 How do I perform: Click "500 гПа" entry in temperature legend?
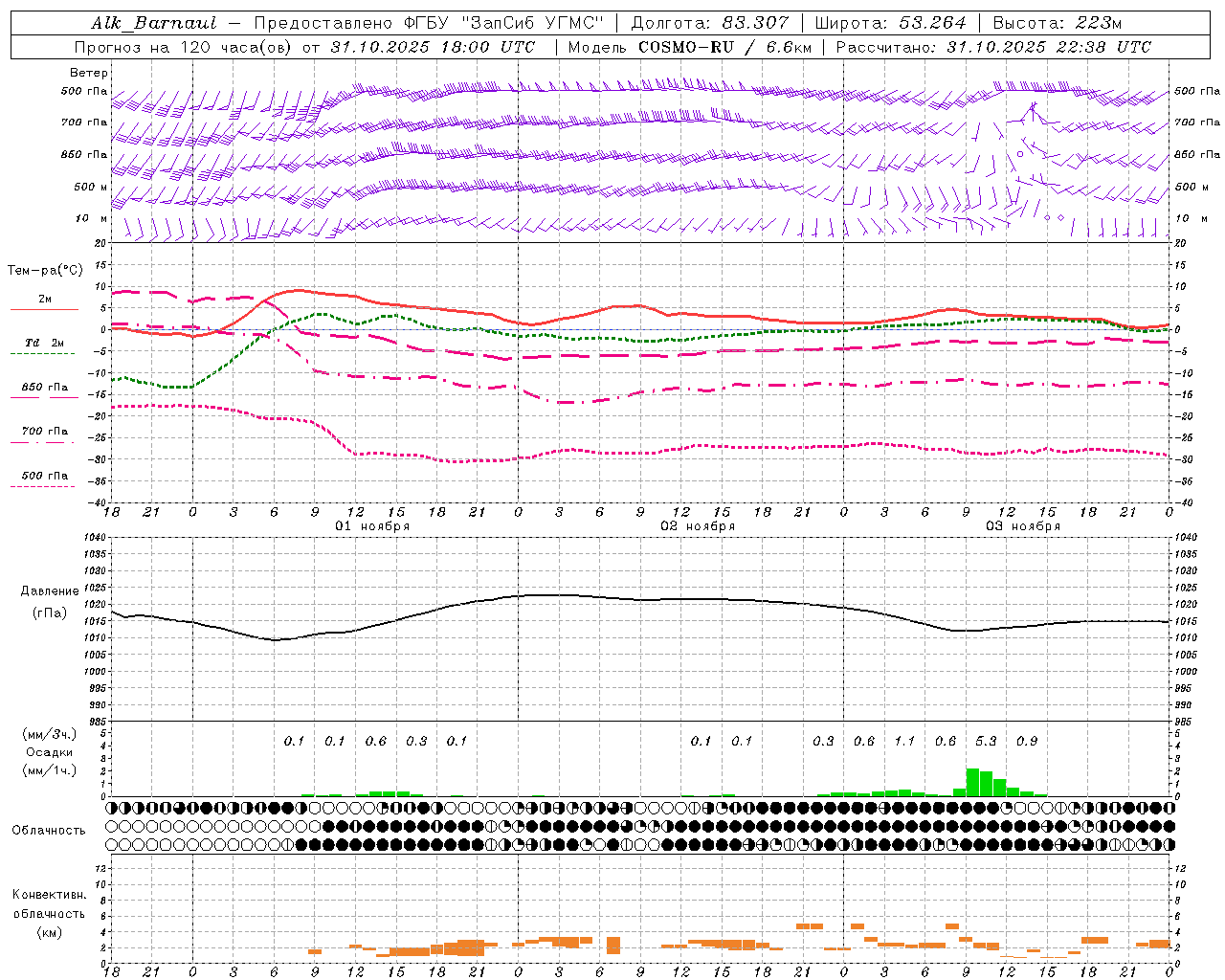point(45,476)
